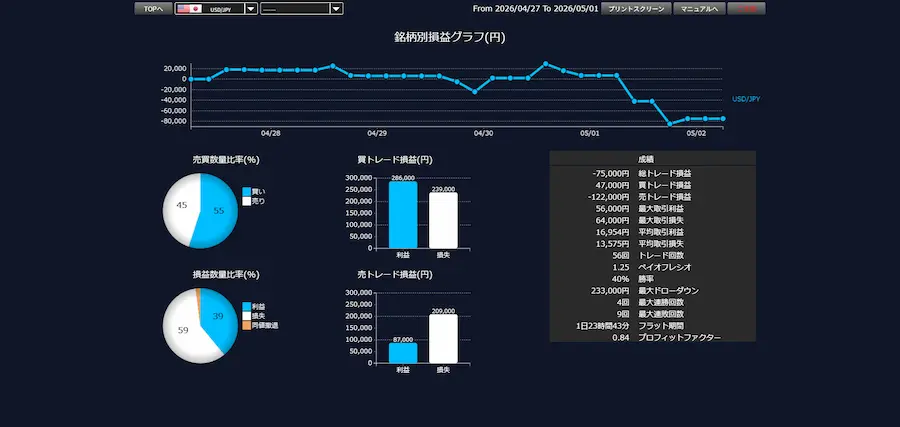The width and height of the screenshot is (900, 427).
Task: Open the マニュアルへ manual button
Action: pos(699,9)
